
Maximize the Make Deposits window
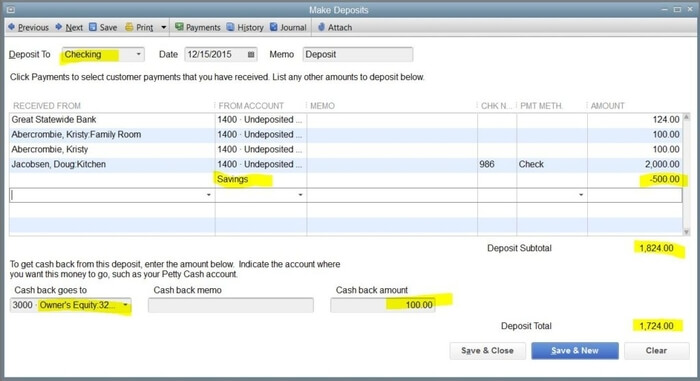point(677,9)
